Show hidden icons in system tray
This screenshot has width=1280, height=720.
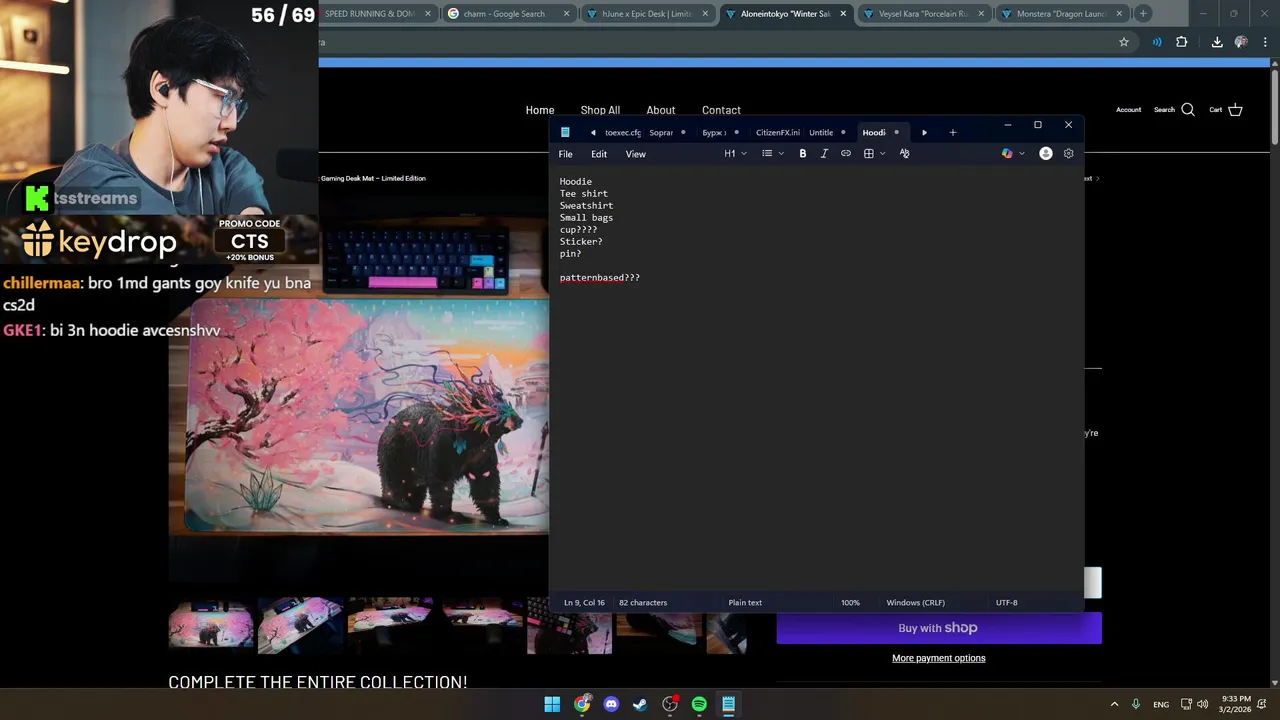click(1114, 704)
